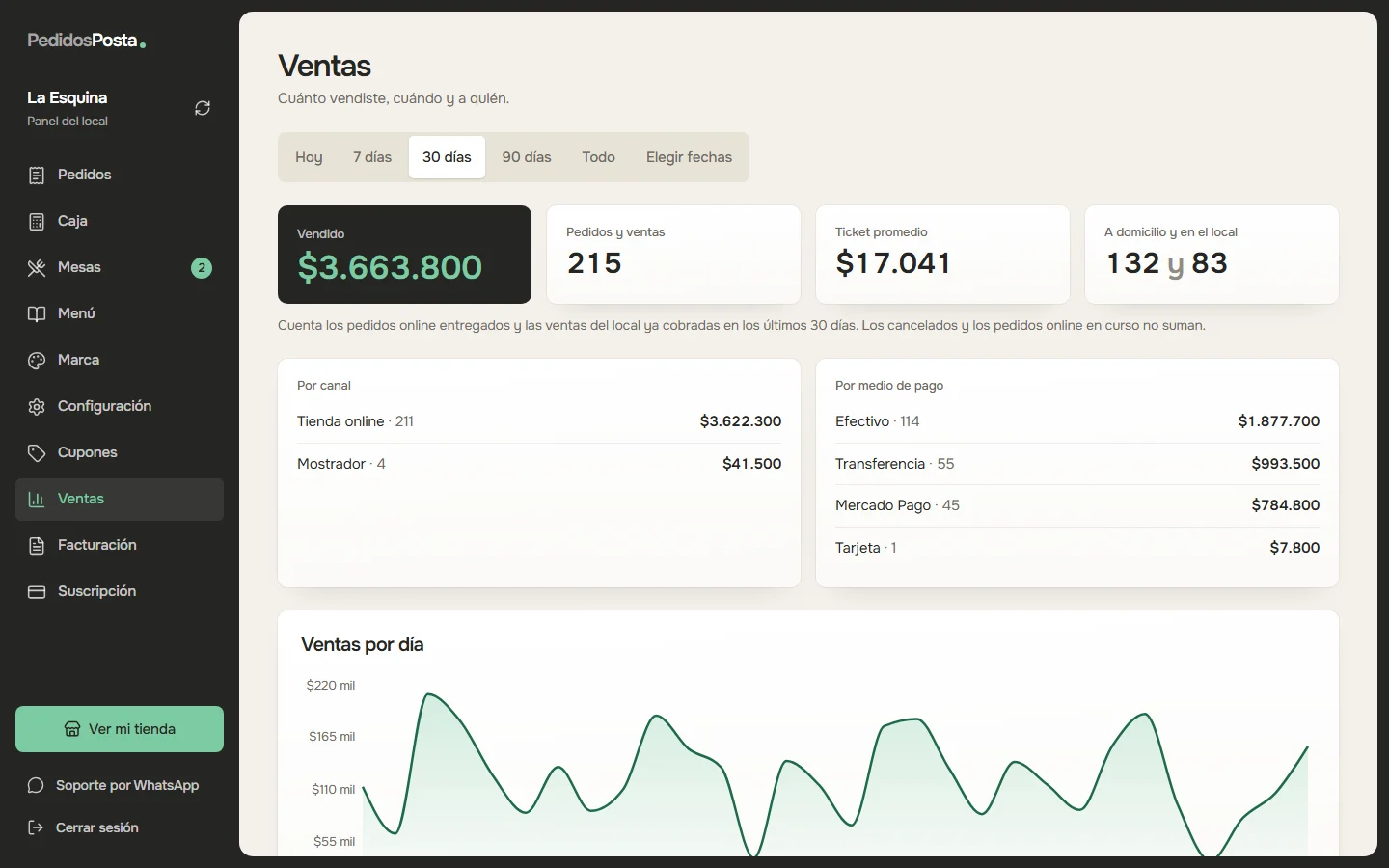Open Pedidos via its receipt icon
The image size is (1389, 868).
37,175
